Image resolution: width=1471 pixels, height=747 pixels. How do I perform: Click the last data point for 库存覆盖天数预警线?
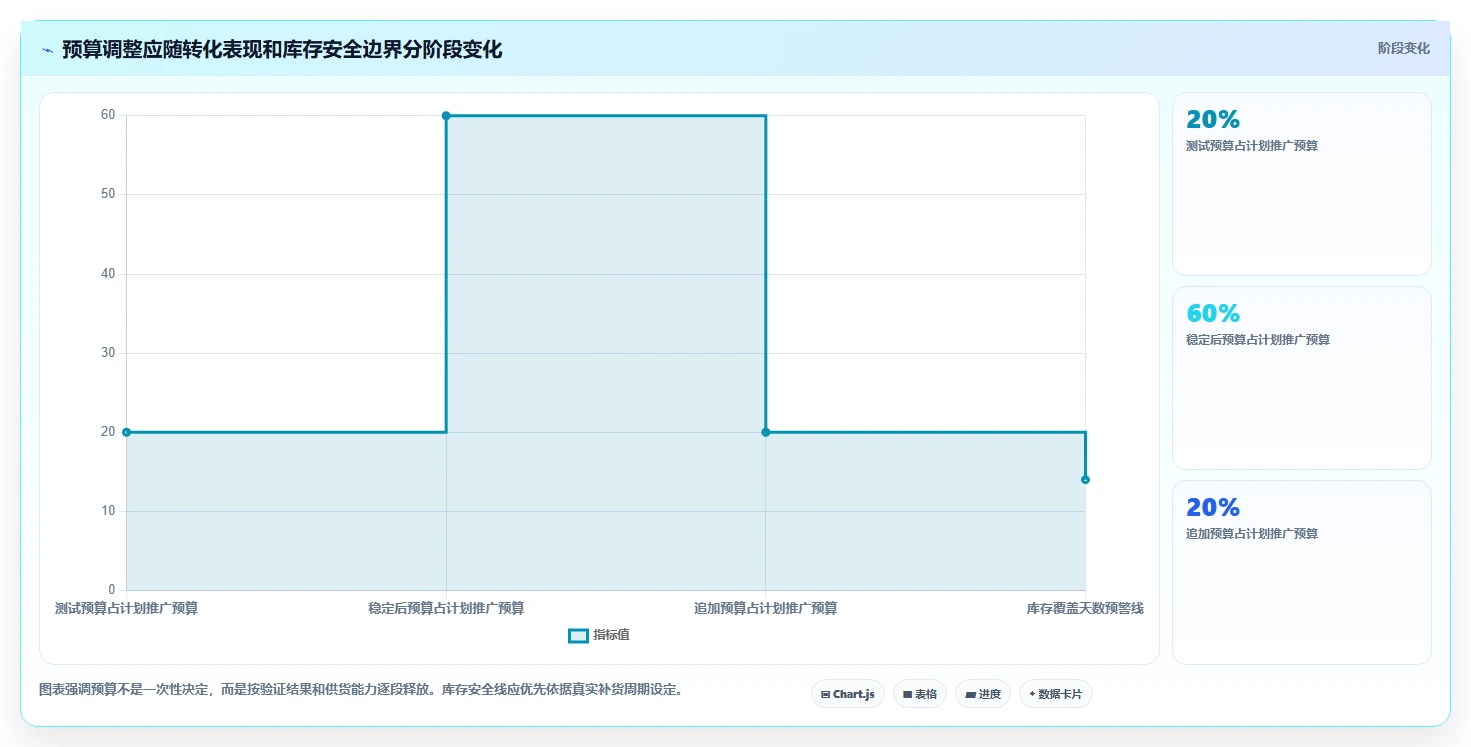(x=1085, y=480)
